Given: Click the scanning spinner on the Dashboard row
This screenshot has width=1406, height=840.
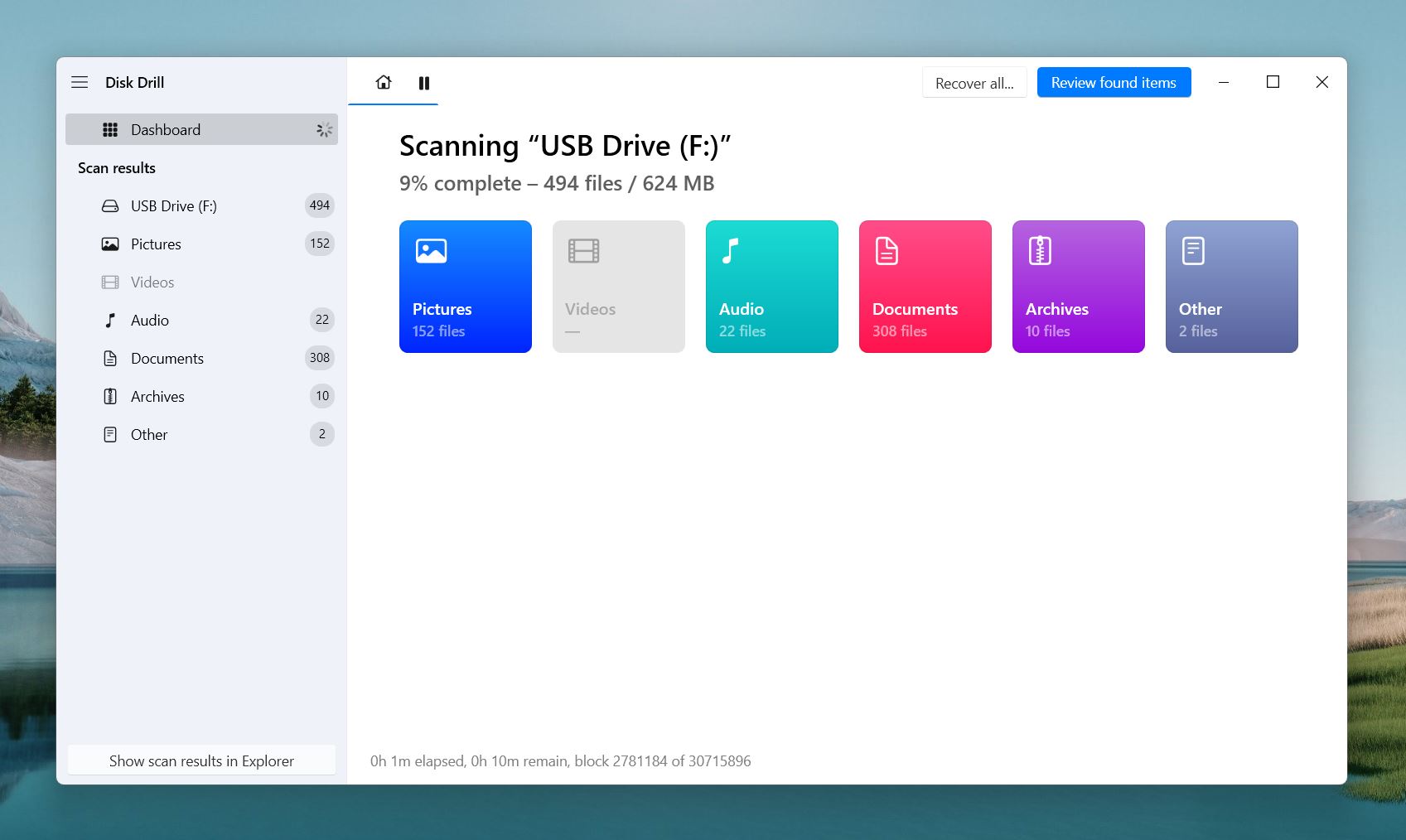Looking at the screenshot, I should coord(324,129).
